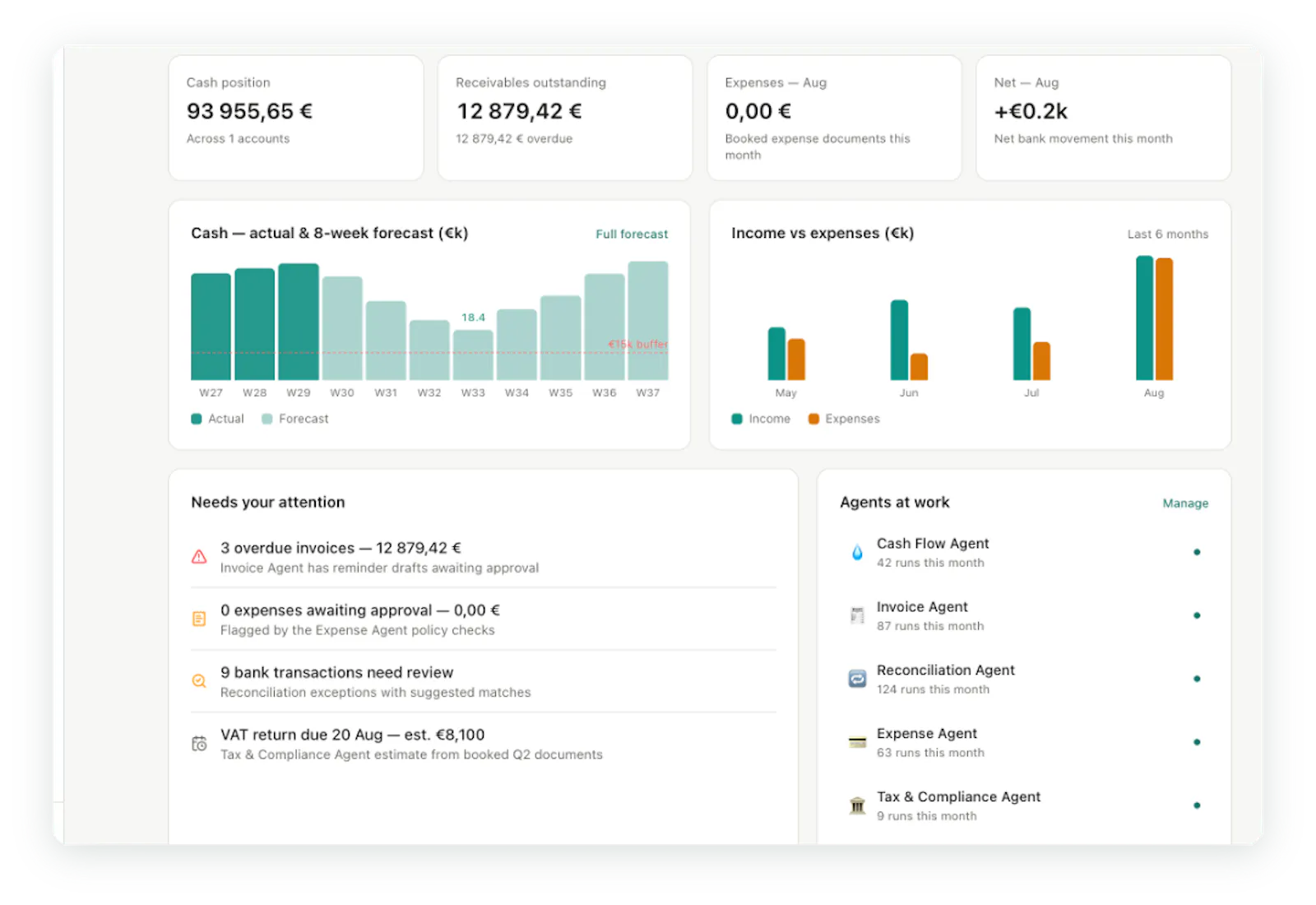Select the Cash position card

(296, 118)
